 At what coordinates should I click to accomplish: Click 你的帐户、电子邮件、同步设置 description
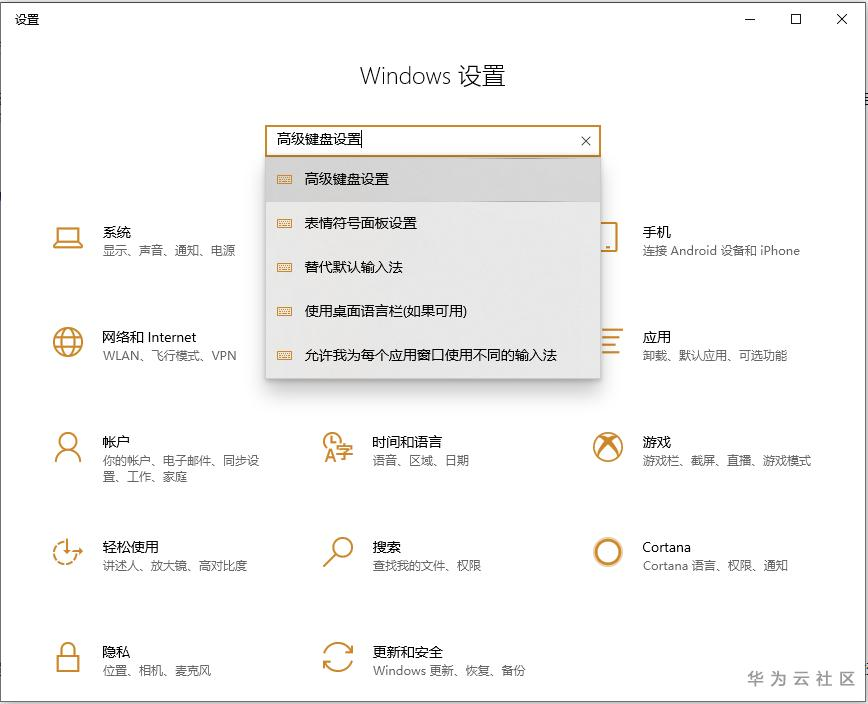coord(181,468)
